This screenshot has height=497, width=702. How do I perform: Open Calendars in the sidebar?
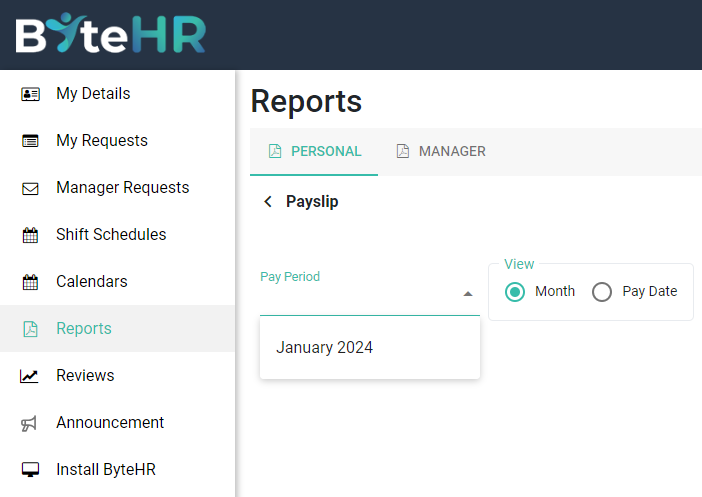117,282
